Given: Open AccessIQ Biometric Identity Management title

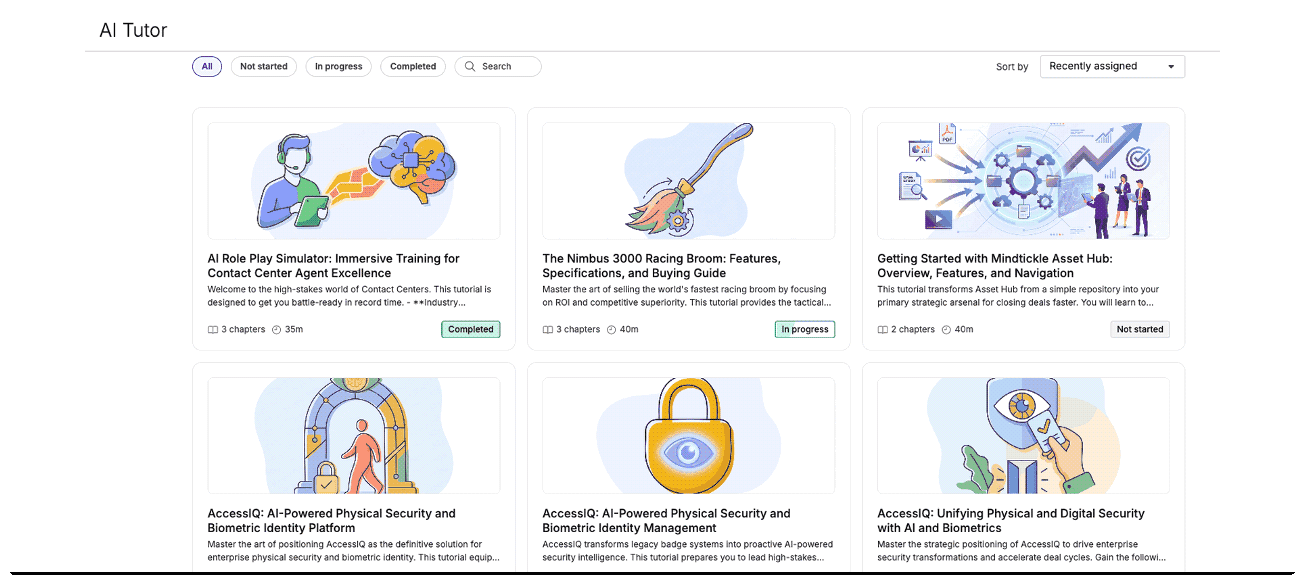Looking at the screenshot, I should coord(667,521).
